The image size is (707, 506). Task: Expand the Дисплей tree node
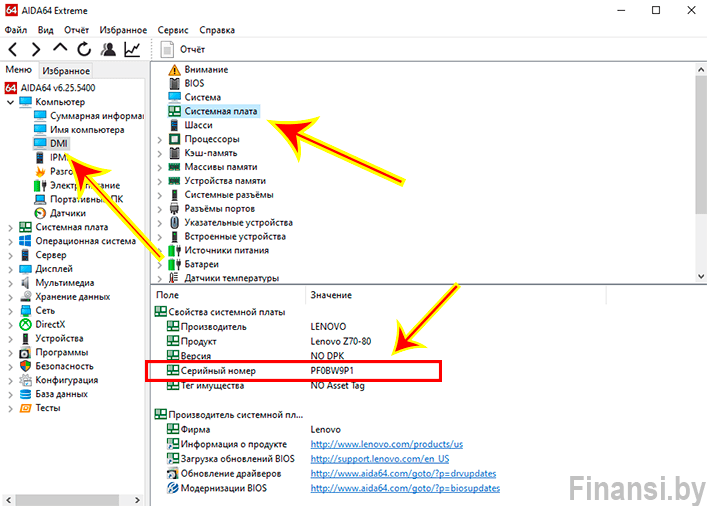pyautogui.click(x=10, y=270)
